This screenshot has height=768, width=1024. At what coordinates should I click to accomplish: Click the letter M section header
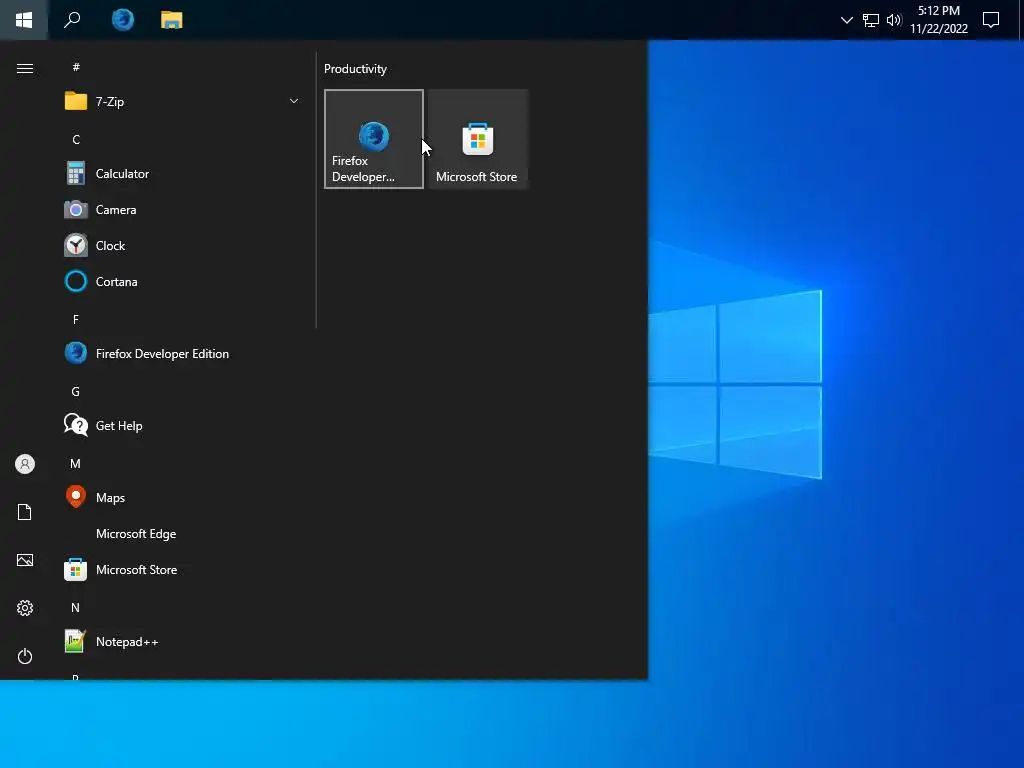(76, 463)
